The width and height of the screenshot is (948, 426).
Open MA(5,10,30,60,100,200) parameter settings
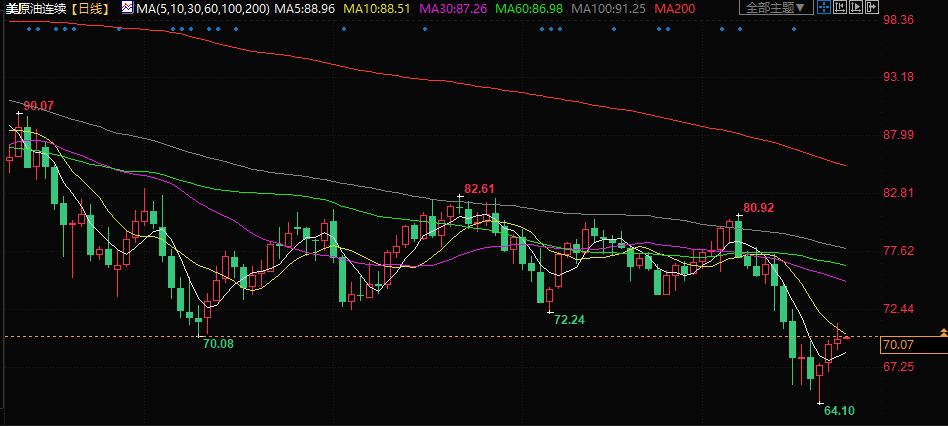coord(202,8)
